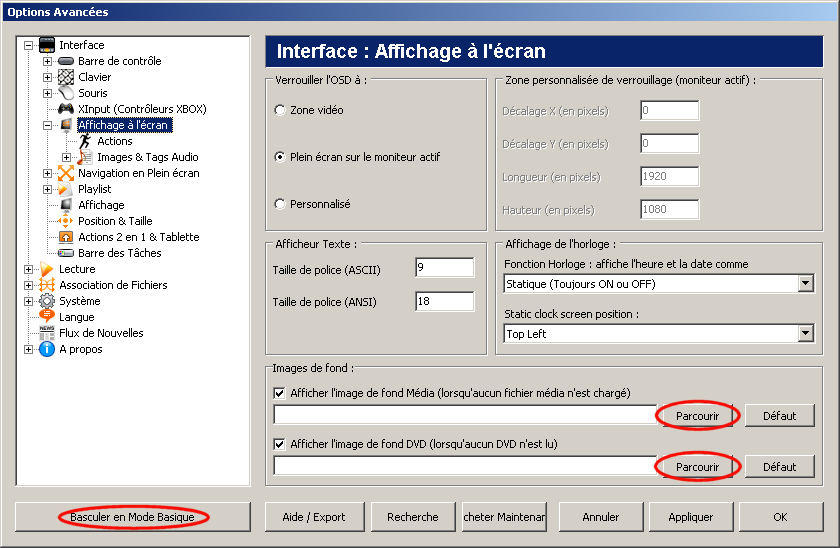The image size is (840, 548).
Task: Click the A propos info icon
Action: pyautogui.click(x=47, y=349)
